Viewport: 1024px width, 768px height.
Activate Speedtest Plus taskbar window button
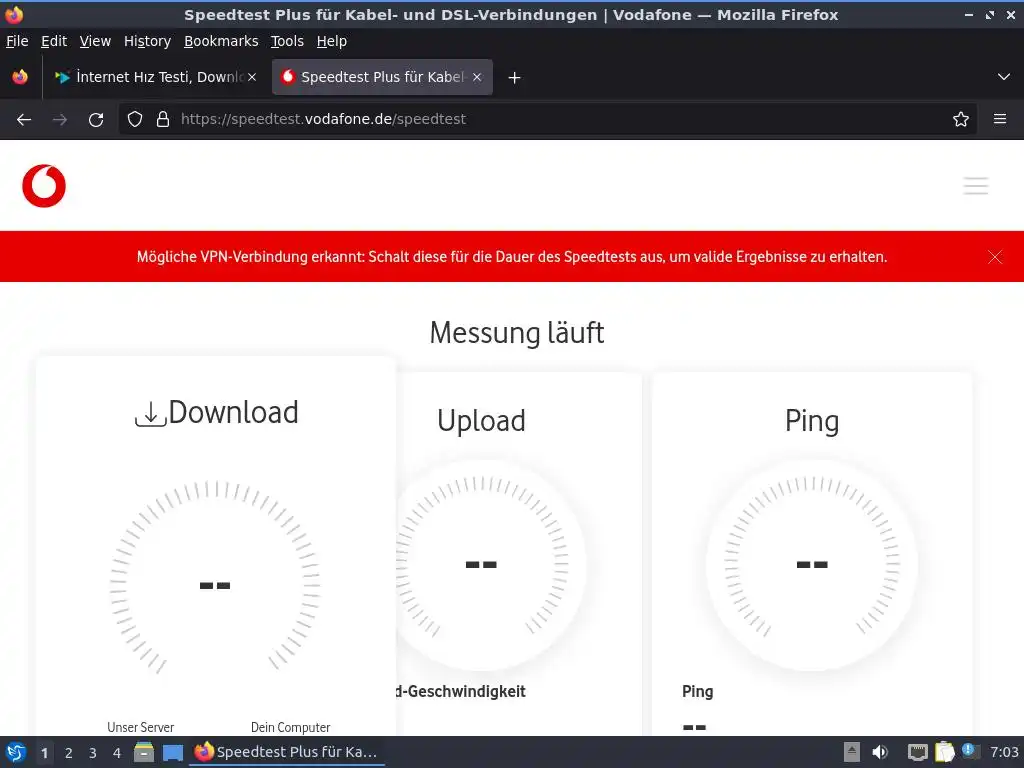pos(287,752)
